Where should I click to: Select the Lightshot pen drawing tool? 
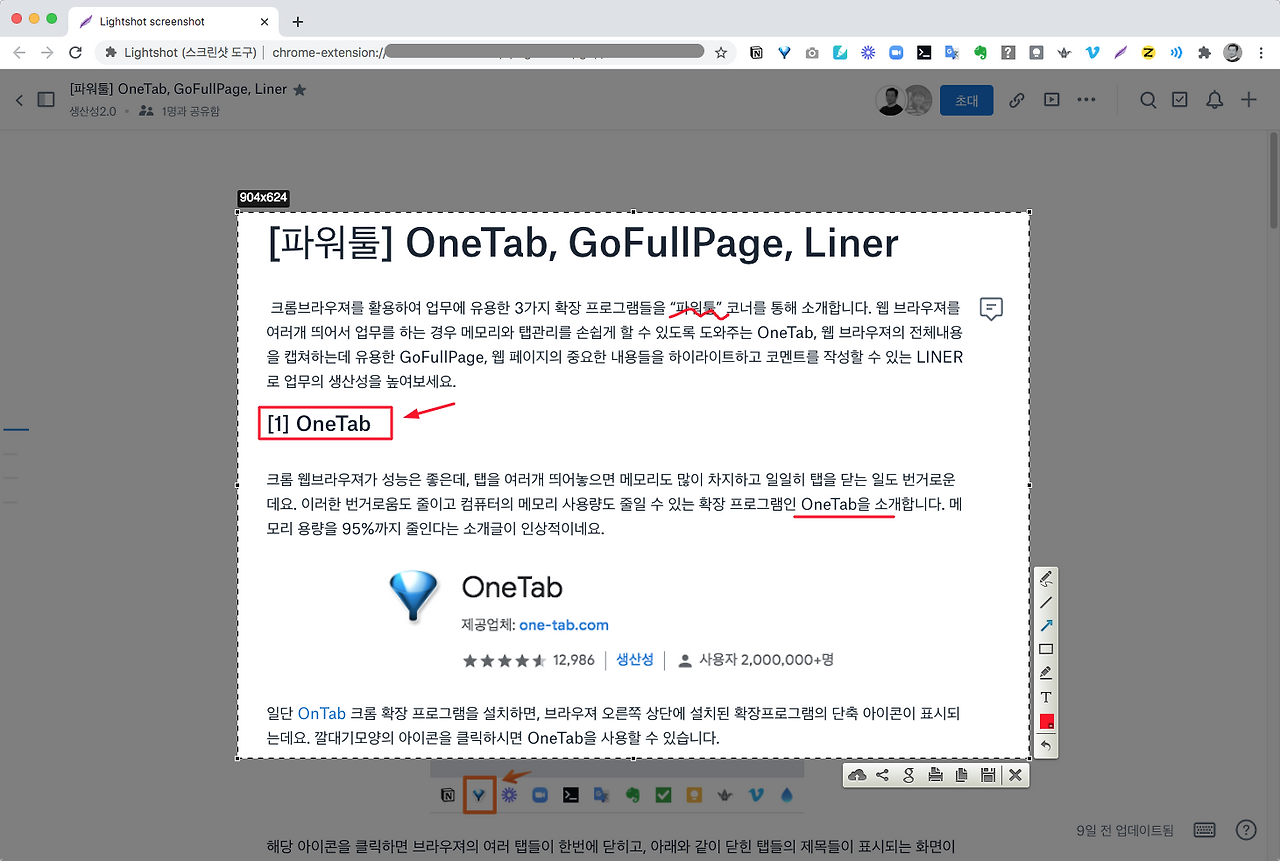click(1046, 579)
